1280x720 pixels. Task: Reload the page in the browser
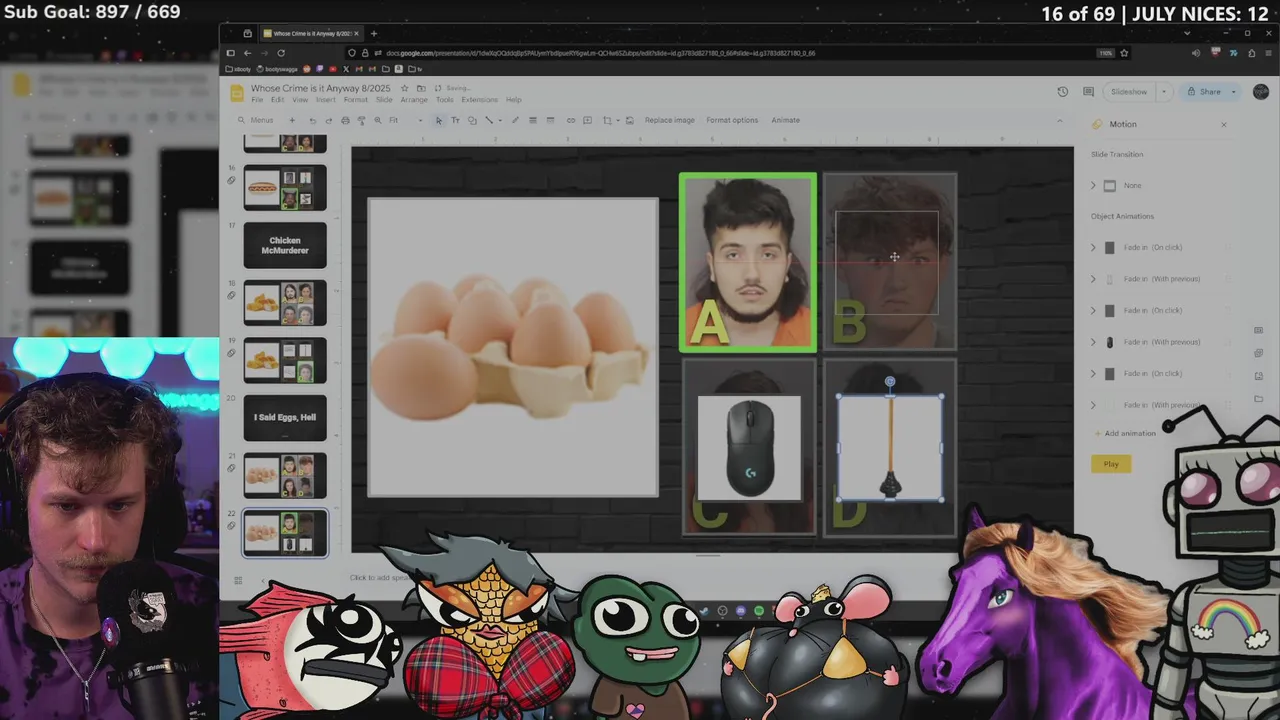(281, 53)
